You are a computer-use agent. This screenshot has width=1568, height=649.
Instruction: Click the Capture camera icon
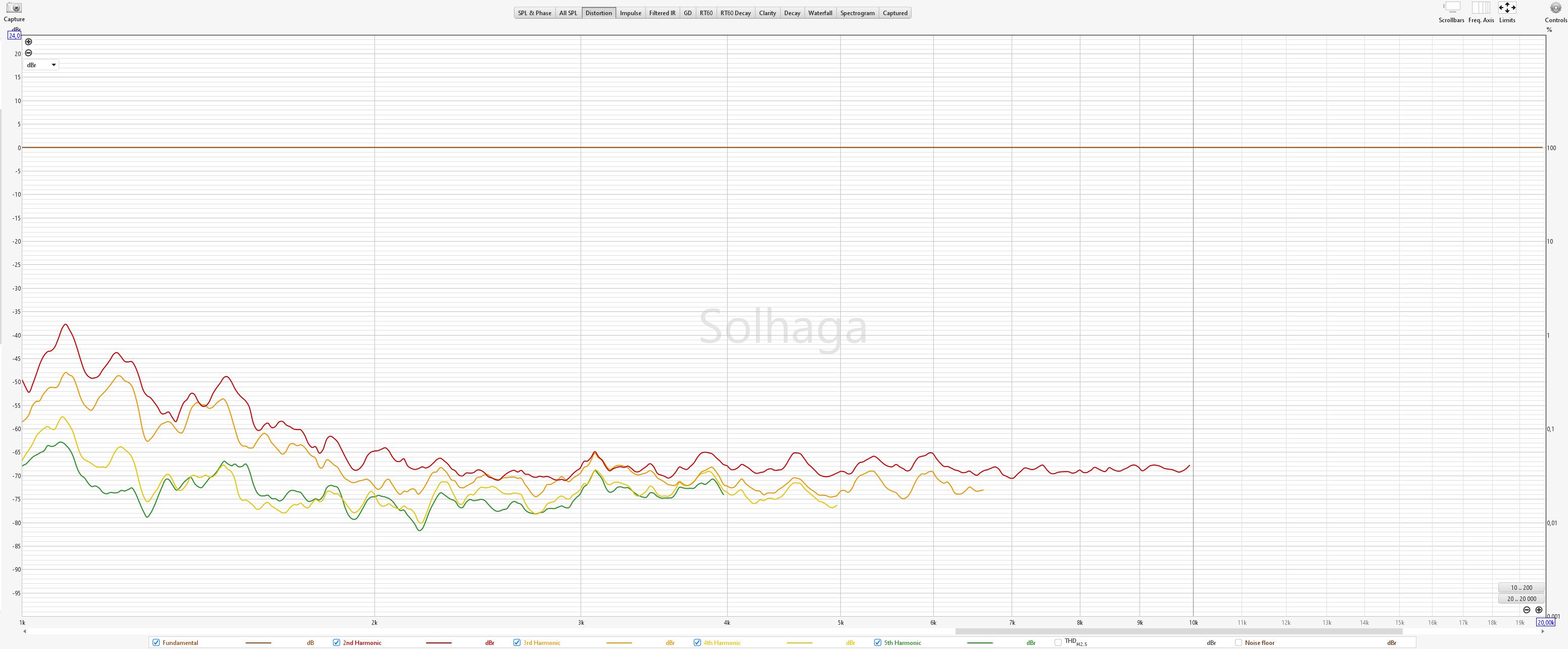(x=14, y=8)
